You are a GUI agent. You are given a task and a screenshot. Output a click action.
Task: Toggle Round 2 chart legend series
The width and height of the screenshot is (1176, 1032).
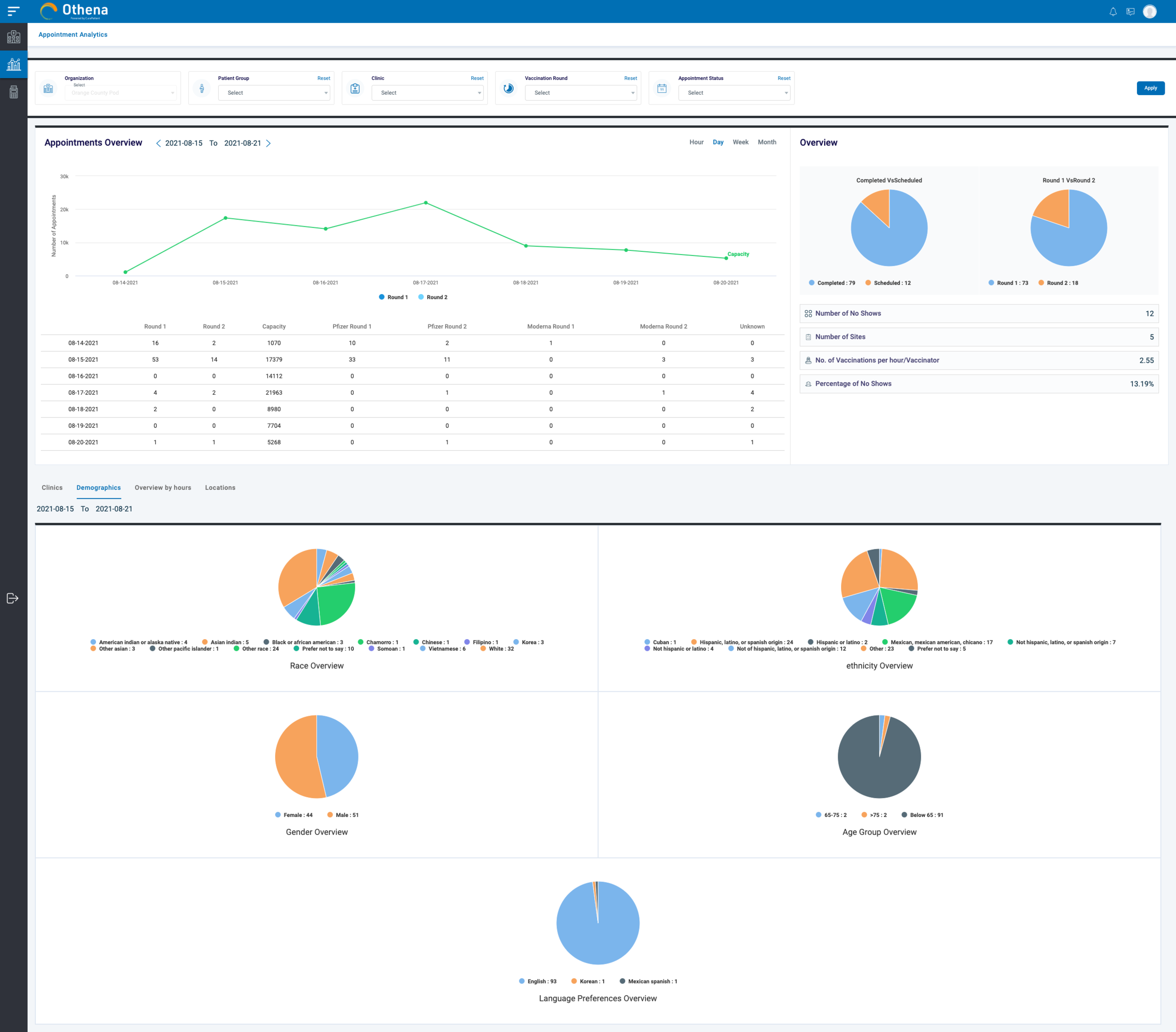click(x=433, y=297)
